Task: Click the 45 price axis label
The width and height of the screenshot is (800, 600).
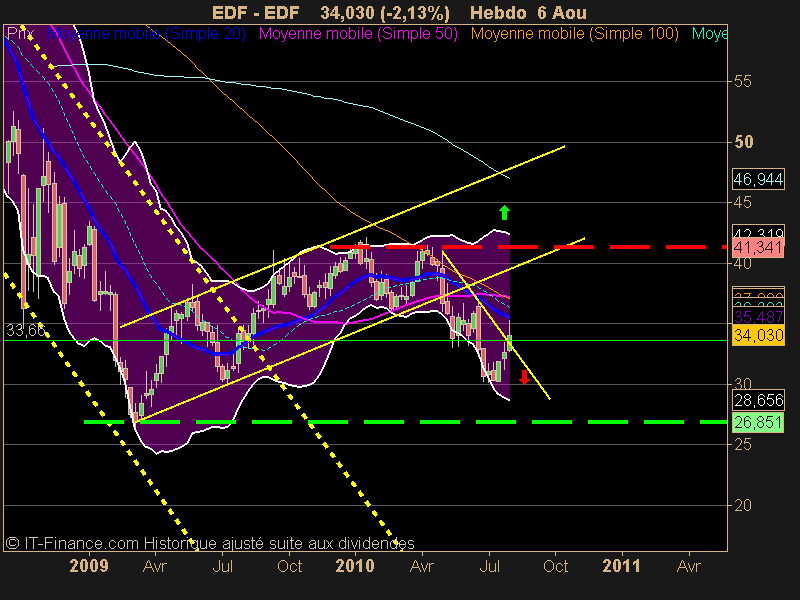Action: pyautogui.click(x=743, y=203)
